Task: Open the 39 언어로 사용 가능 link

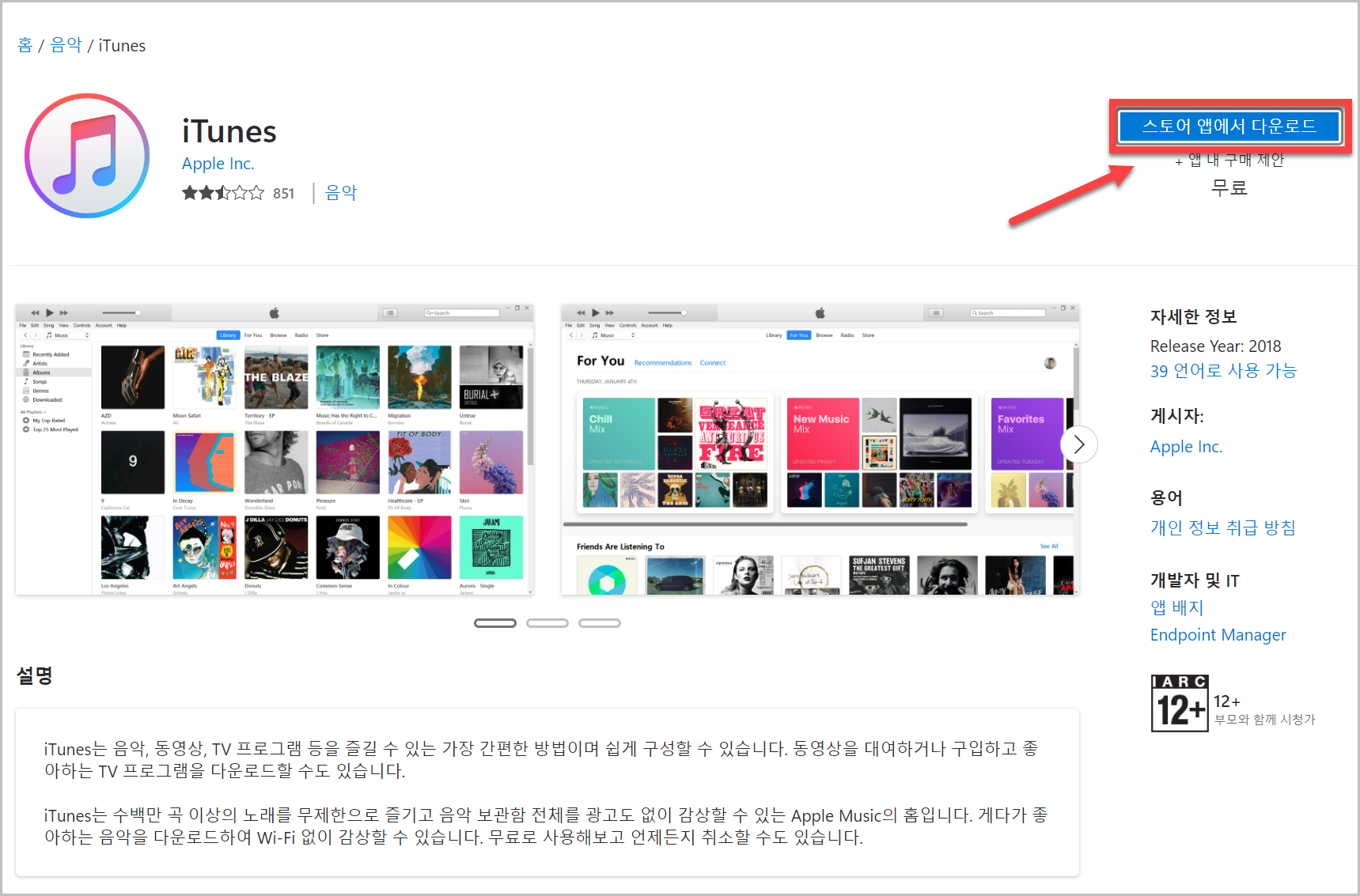Action: [1223, 371]
